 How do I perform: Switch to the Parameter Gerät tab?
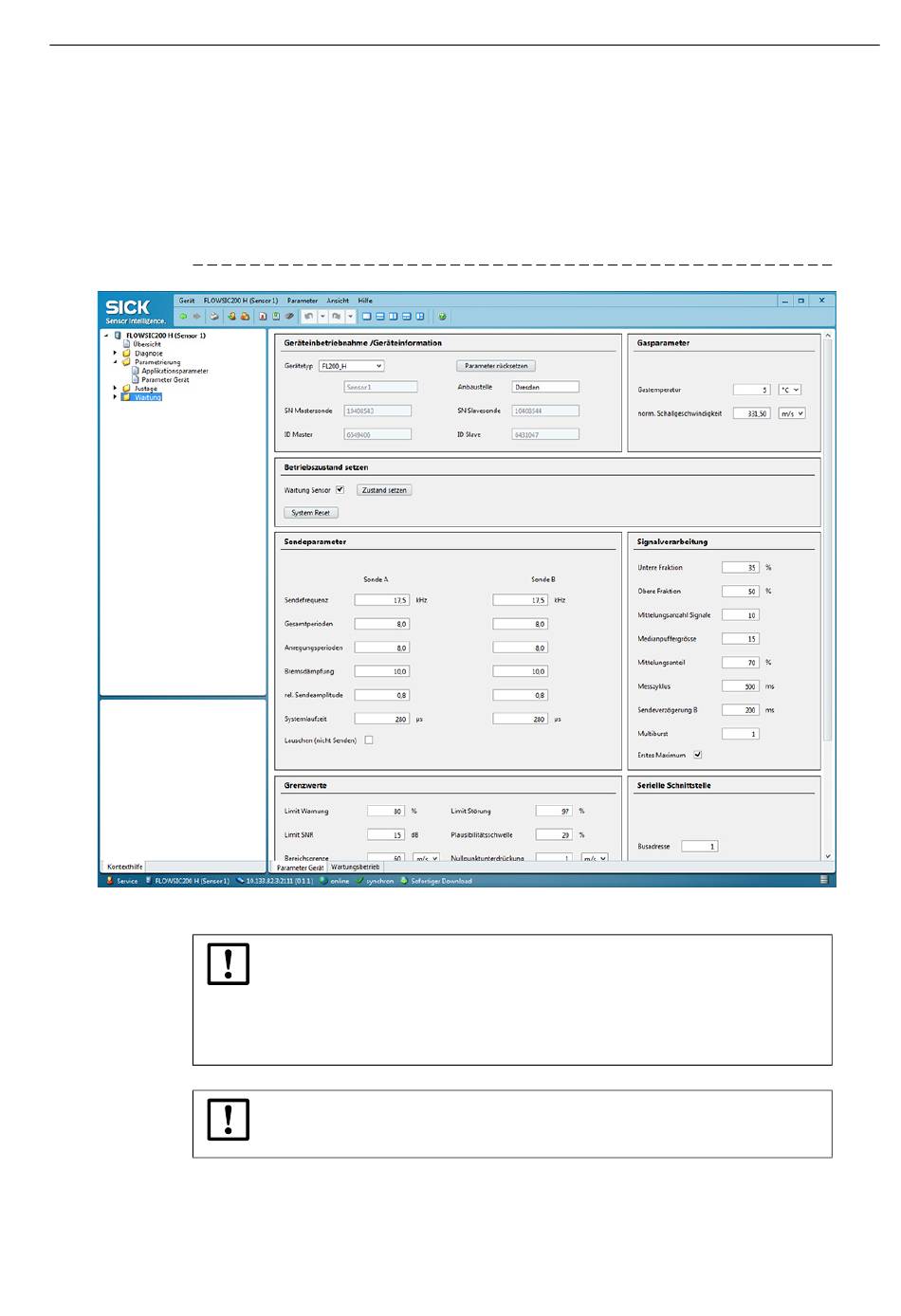click(x=300, y=868)
